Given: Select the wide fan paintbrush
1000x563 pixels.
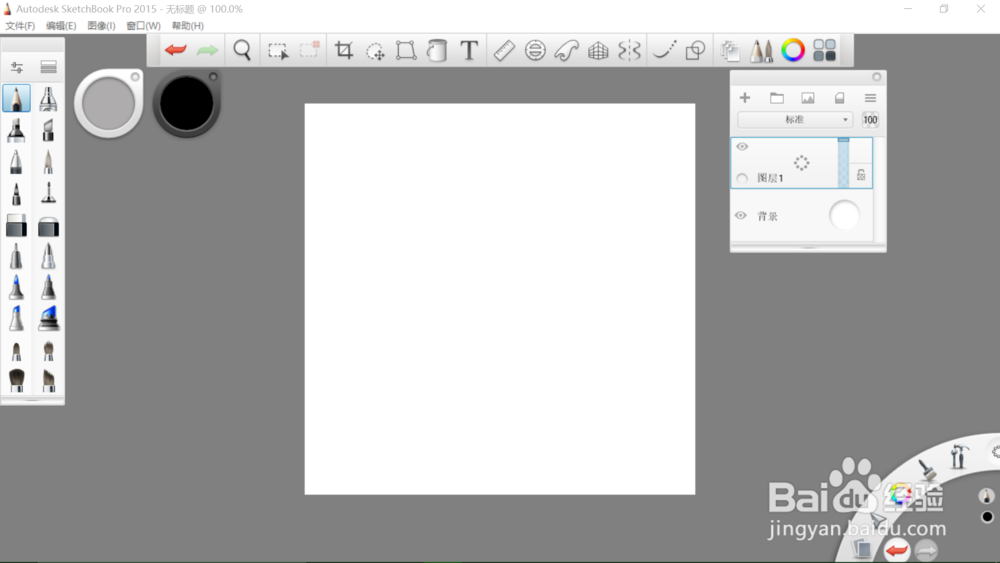Looking at the screenshot, I should coord(17,380).
